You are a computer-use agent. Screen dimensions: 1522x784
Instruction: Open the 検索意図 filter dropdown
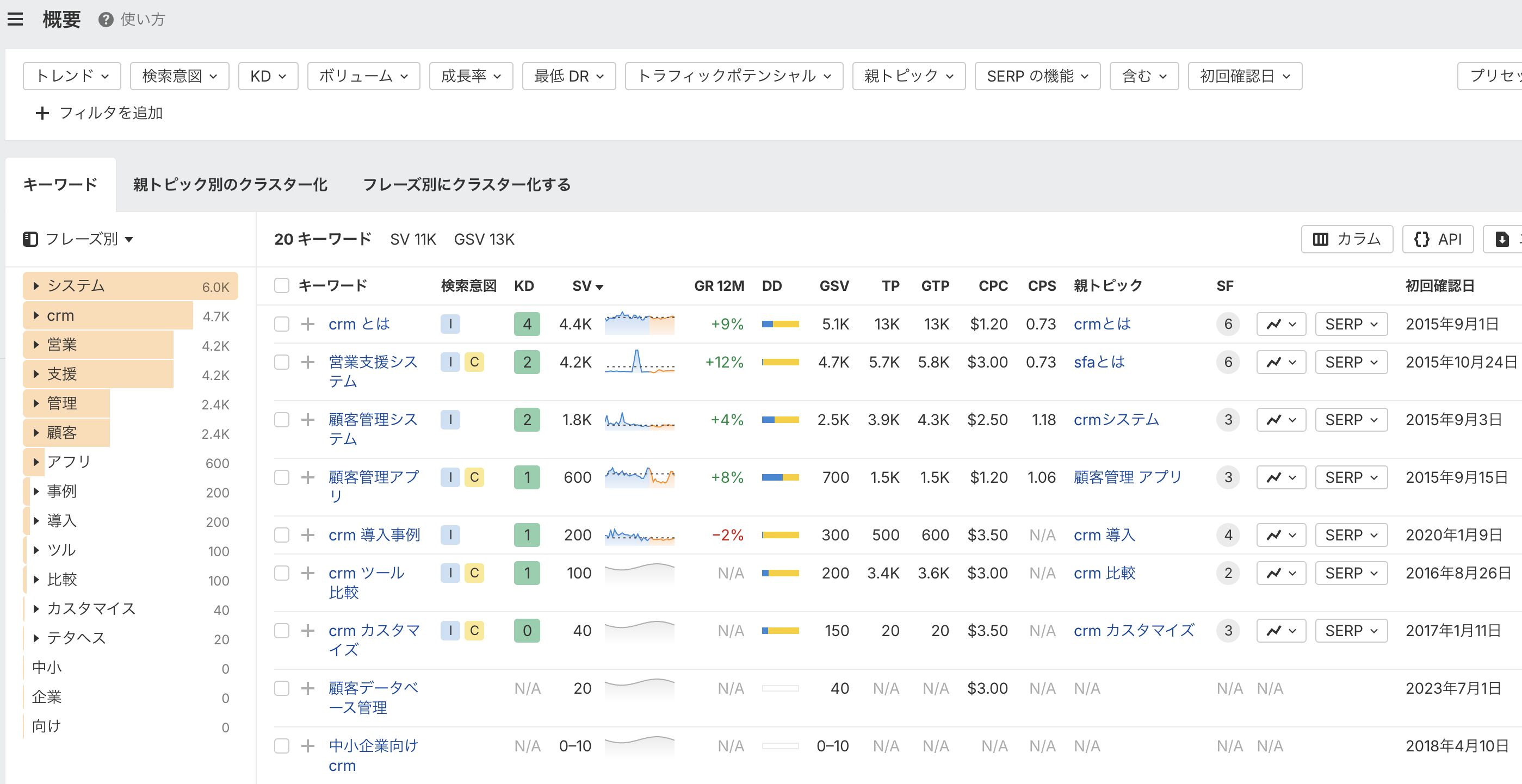pos(179,76)
